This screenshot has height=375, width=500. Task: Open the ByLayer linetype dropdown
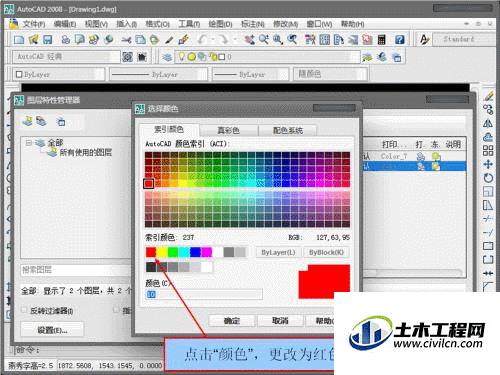pyautogui.click(x=158, y=74)
